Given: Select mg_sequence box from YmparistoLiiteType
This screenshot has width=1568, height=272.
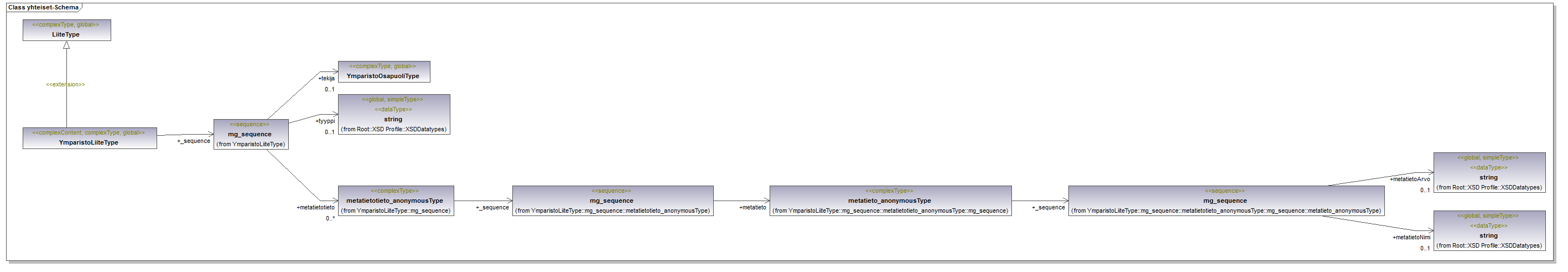Looking at the screenshot, I should [250, 135].
